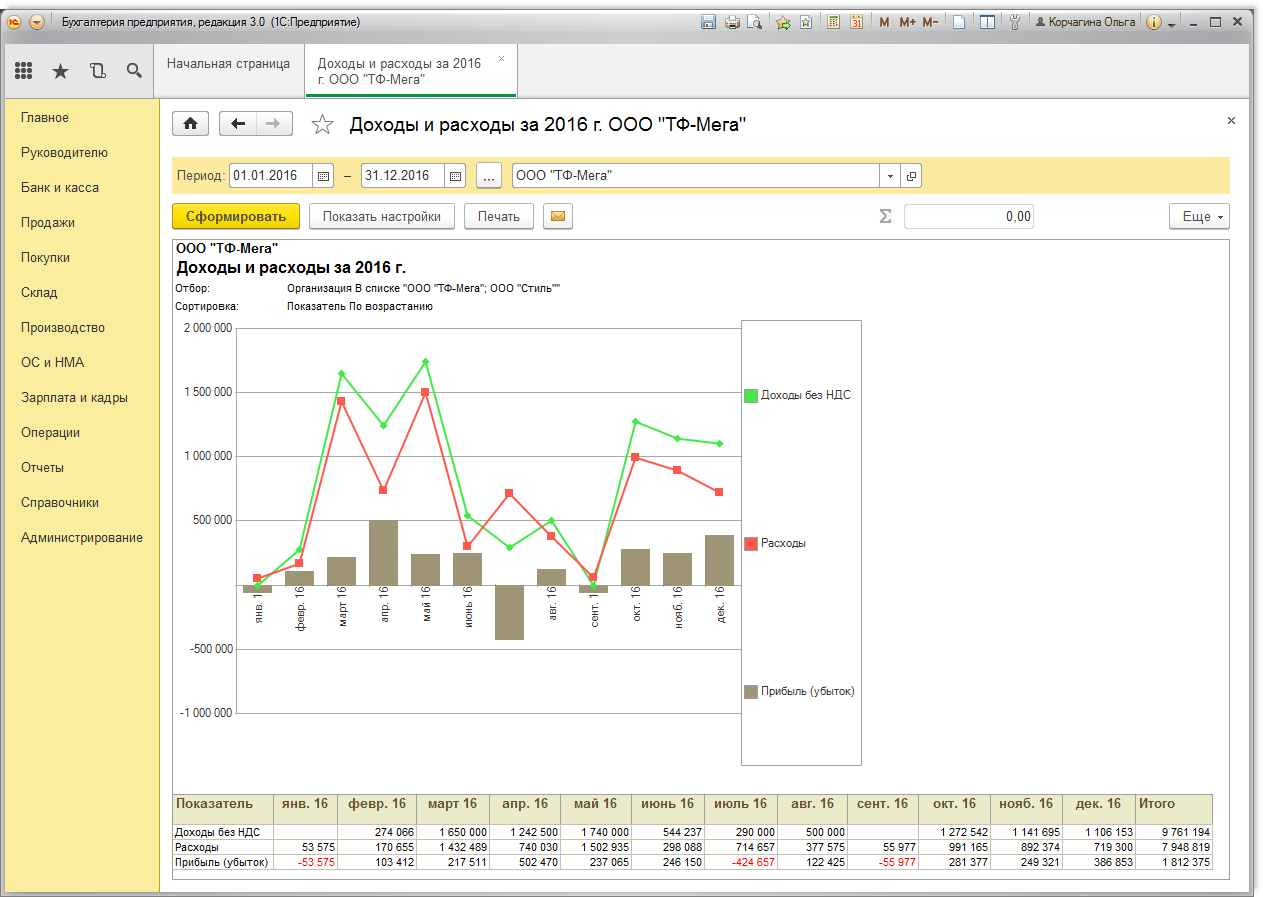This screenshot has width=1263, height=897.
Task: Open the calculator in the title bar
Action: [x=833, y=22]
